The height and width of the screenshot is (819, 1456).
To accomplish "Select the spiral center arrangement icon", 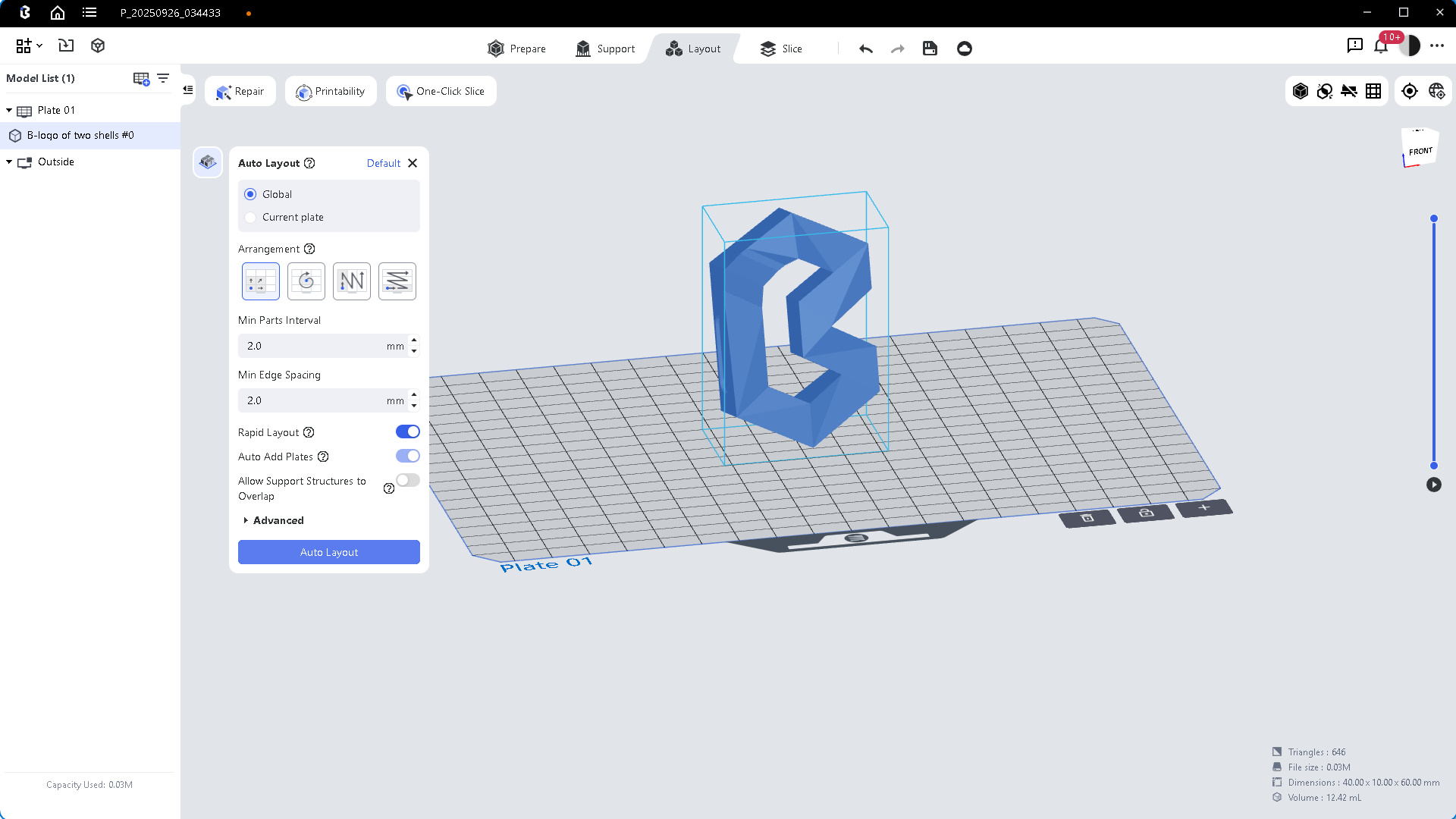I will 306,281.
